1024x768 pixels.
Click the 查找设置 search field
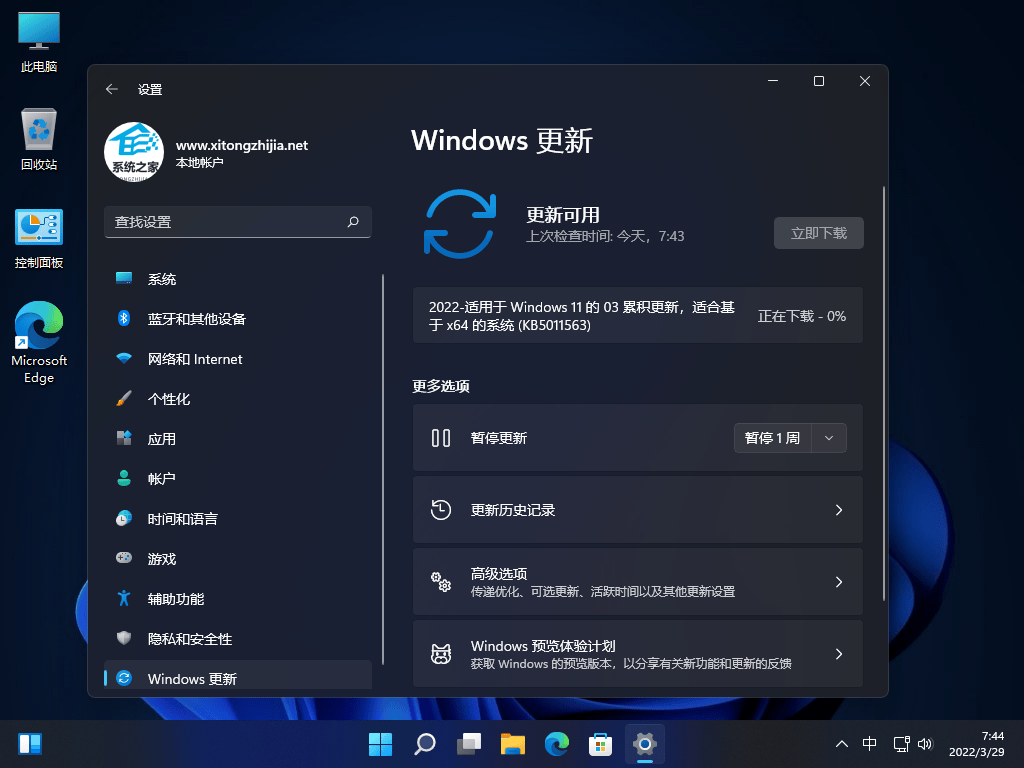pos(238,222)
